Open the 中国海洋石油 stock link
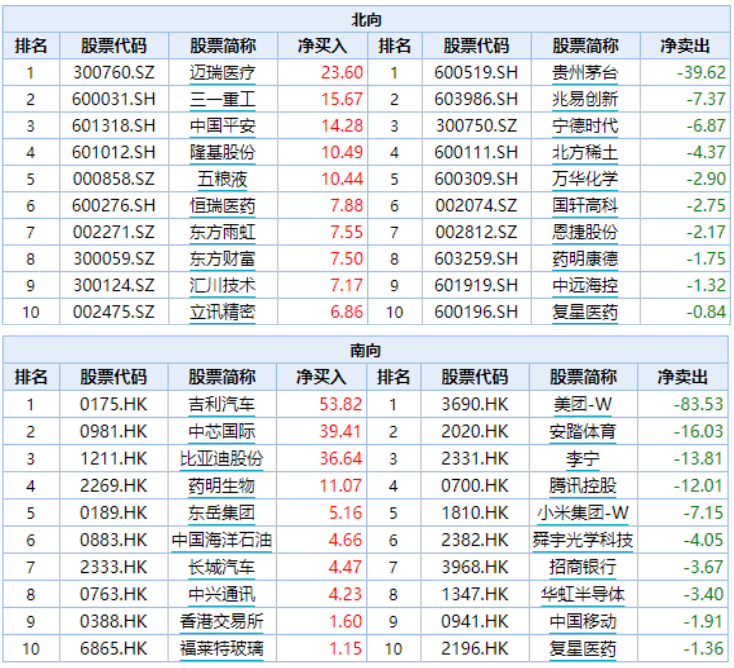The height and width of the screenshot is (668, 734). click(x=221, y=540)
